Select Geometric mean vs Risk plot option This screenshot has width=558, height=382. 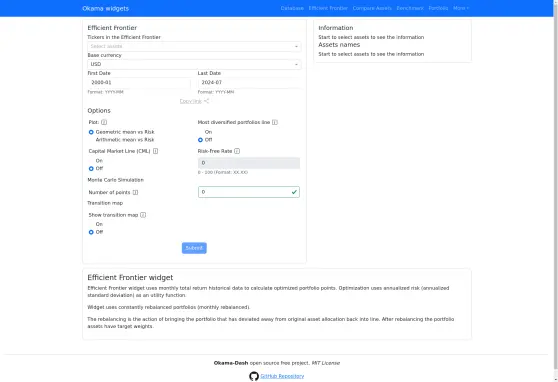point(91,132)
